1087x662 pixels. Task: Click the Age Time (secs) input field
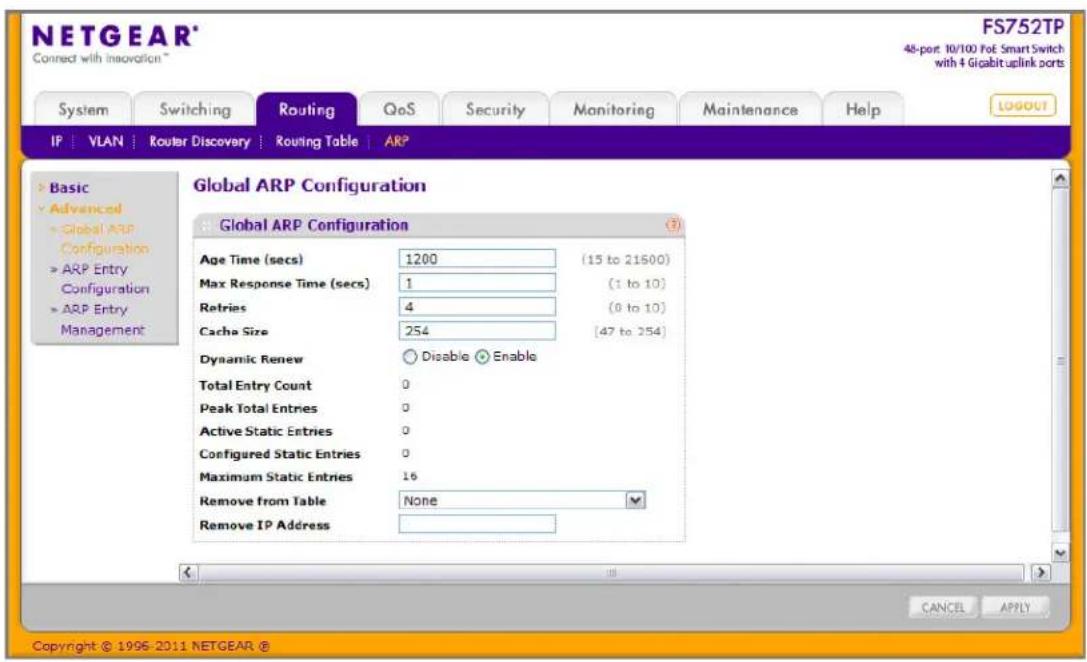[x=477, y=259]
